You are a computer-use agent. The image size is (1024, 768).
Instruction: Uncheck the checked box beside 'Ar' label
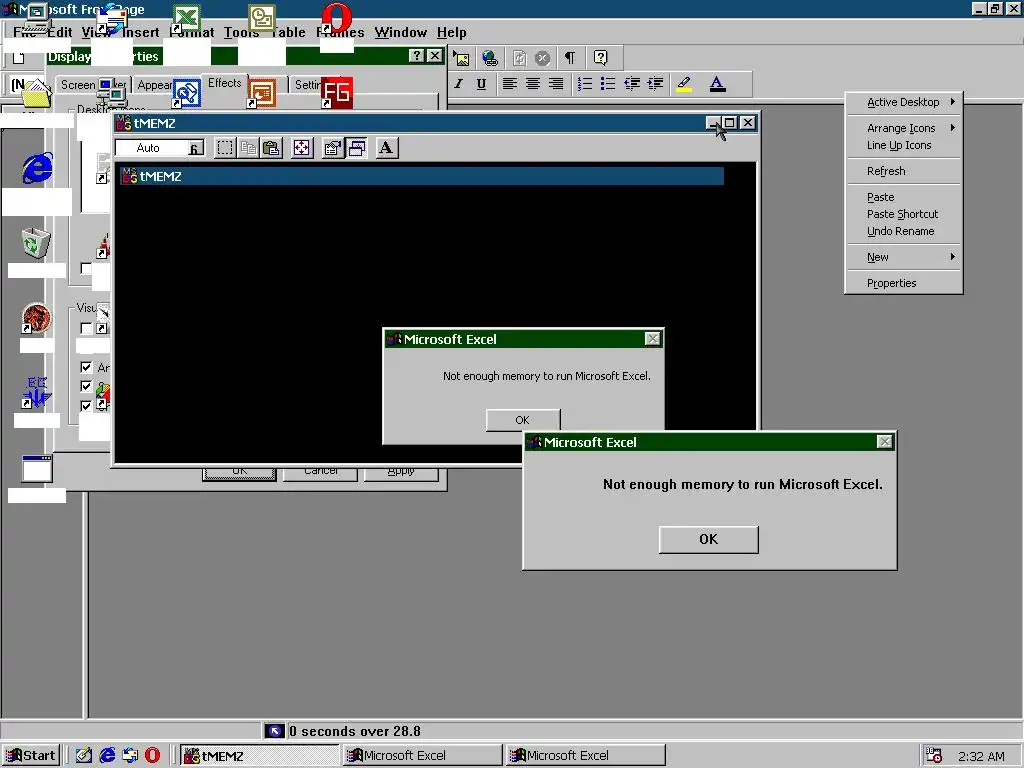tap(86, 367)
